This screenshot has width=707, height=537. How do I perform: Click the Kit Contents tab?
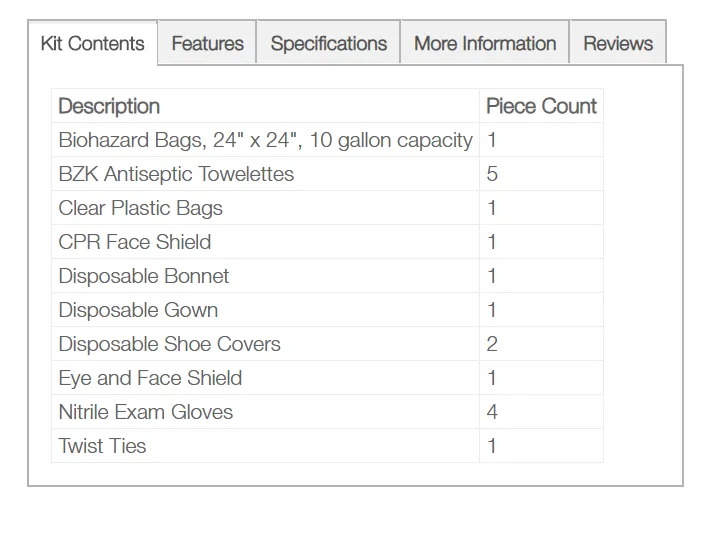pos(92,43)
